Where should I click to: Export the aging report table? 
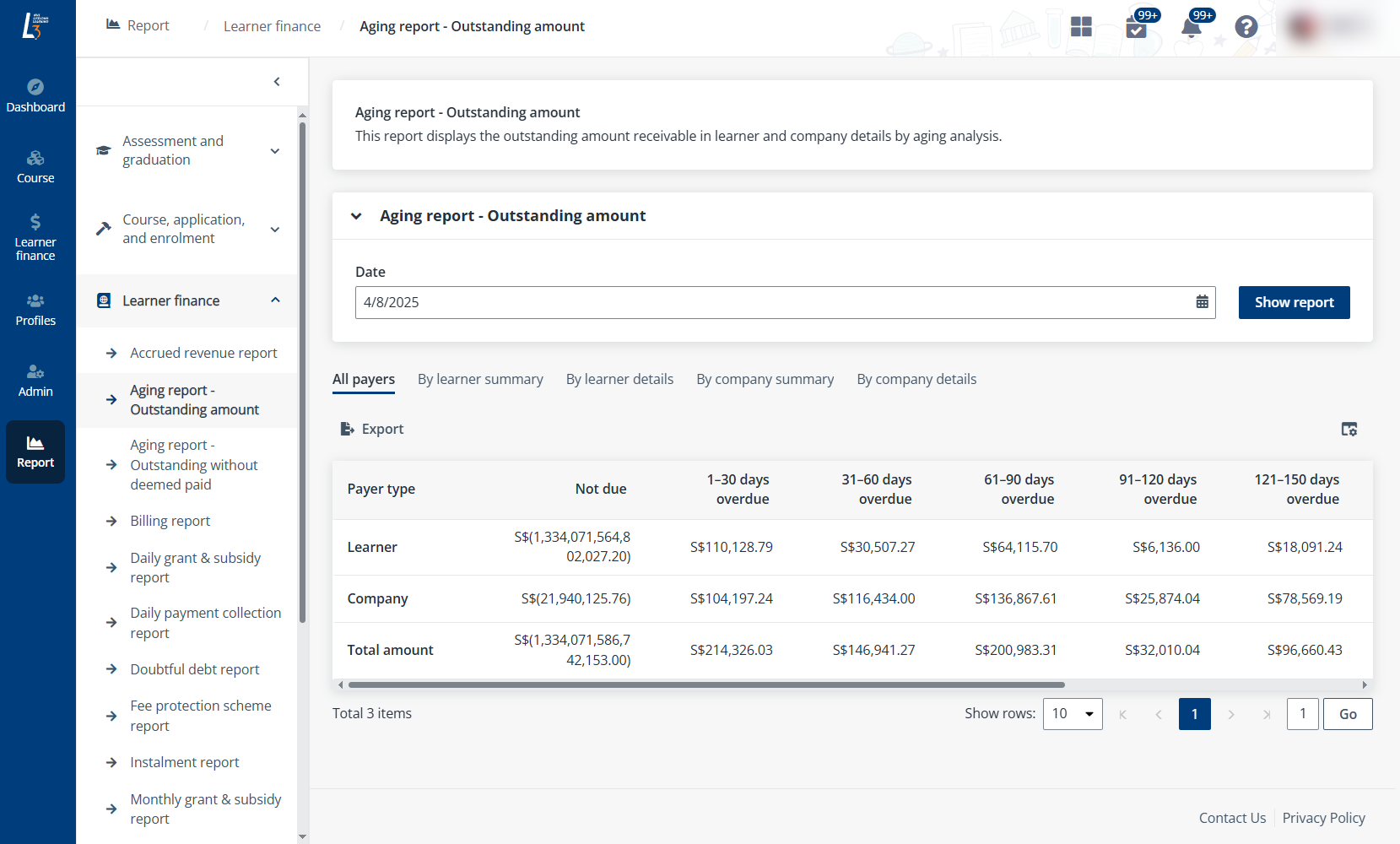tap(372, 429)
